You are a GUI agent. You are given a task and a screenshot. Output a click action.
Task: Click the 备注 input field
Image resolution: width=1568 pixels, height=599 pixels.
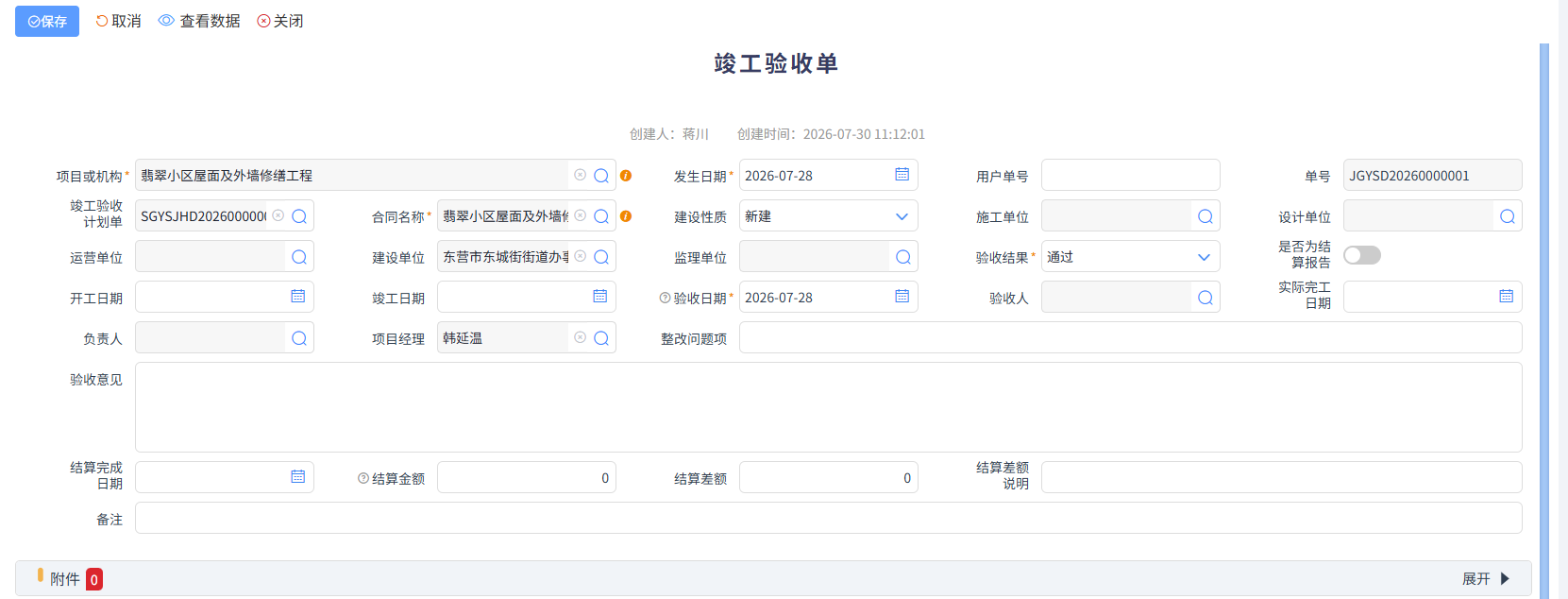[x=829, y=518]
